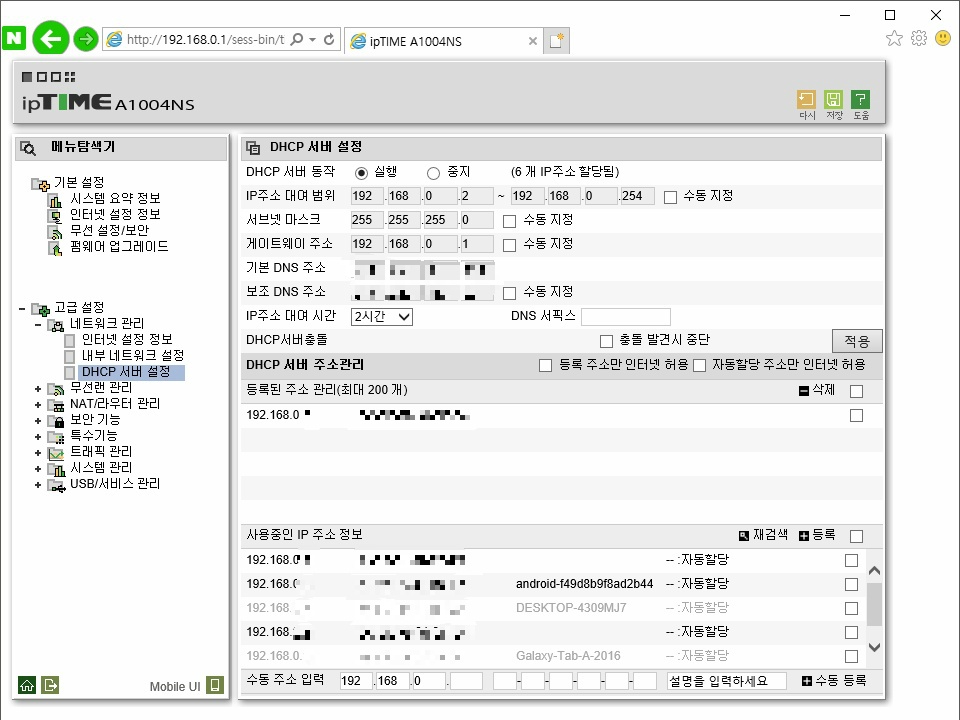Click the browser back arrow button
The image size is (960, 720).
tap(50, 39)
